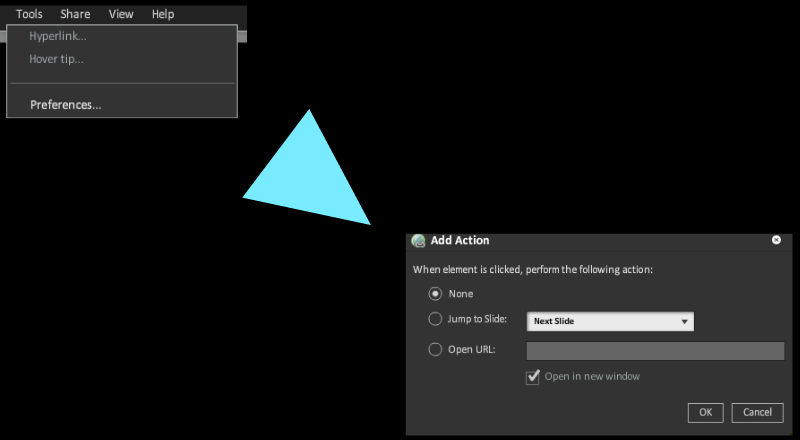Click the arrow on the slide dropdown
This screenshot has height=440, width=800.
pyautogui.click(x=684, y=321)
